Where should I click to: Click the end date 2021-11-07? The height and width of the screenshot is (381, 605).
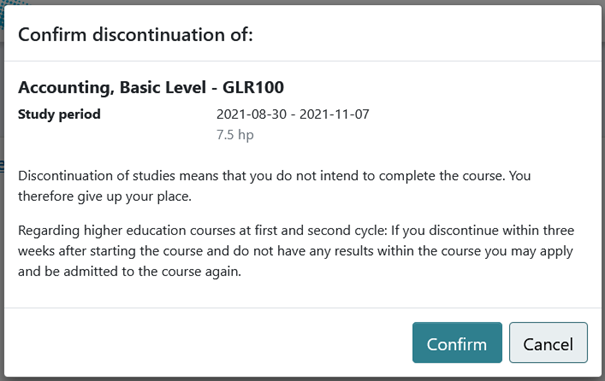click(334, 114)
